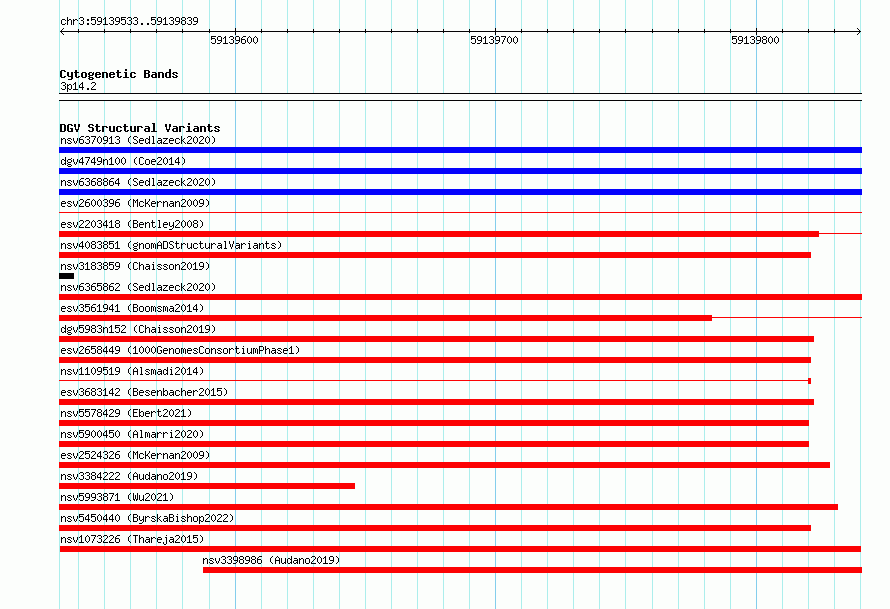Viewport: 890px width, 609px height.
Task: Open variant label nsv1073226 (Thareja2015)
Action: click(x=132, y=539)
